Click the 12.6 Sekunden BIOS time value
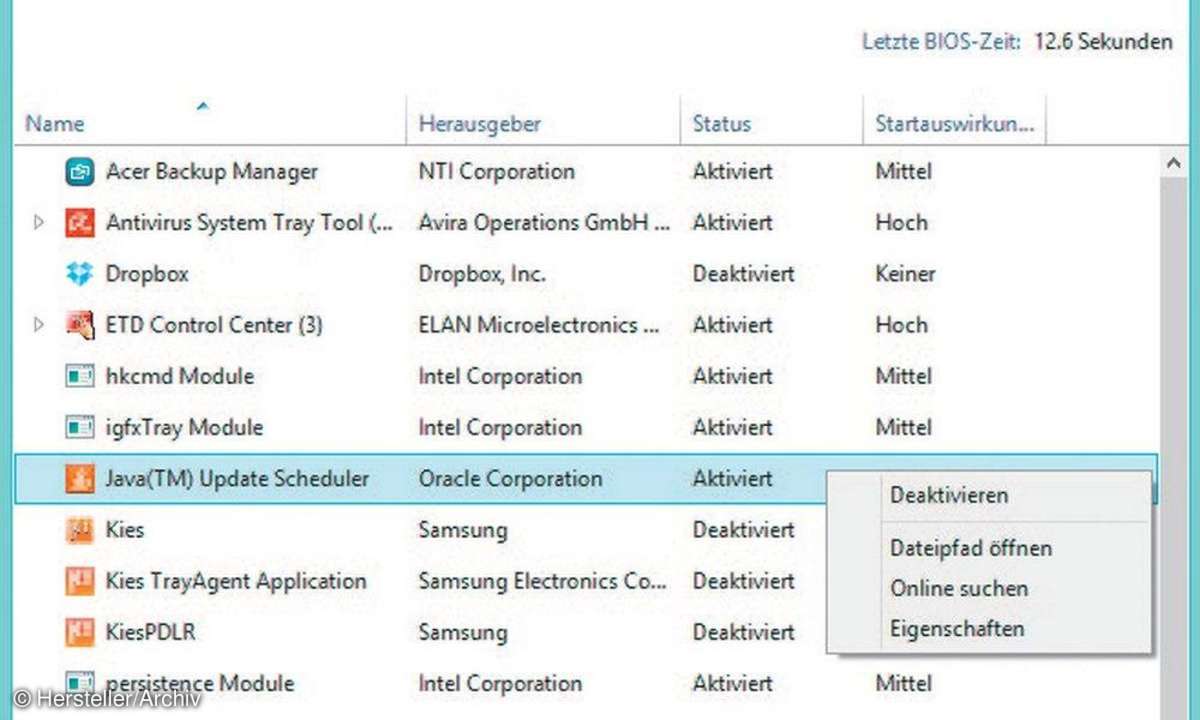 1103,42
